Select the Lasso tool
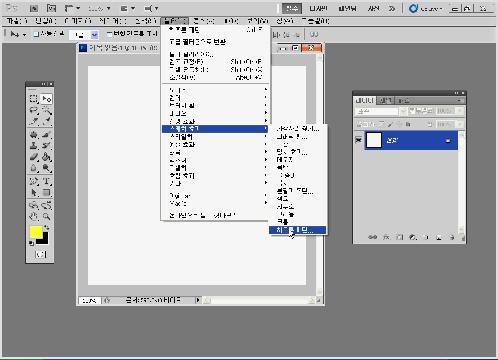The width and height of the screenshot is (498, 360). (34, 110)
